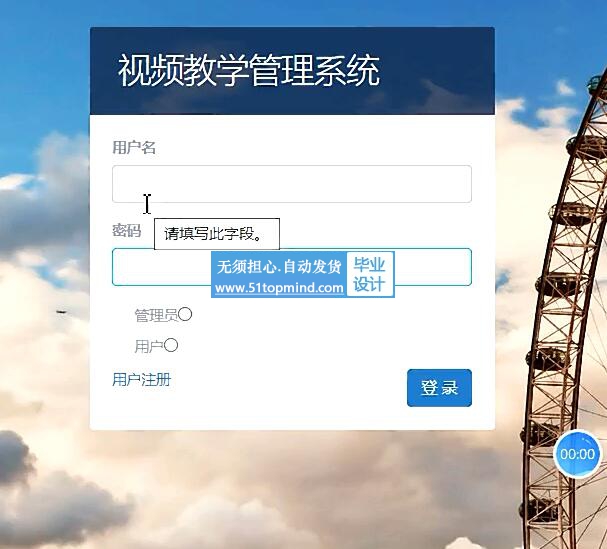Click the 00:00 recording timer circle

pyautogui.click(x=577, y=454)
